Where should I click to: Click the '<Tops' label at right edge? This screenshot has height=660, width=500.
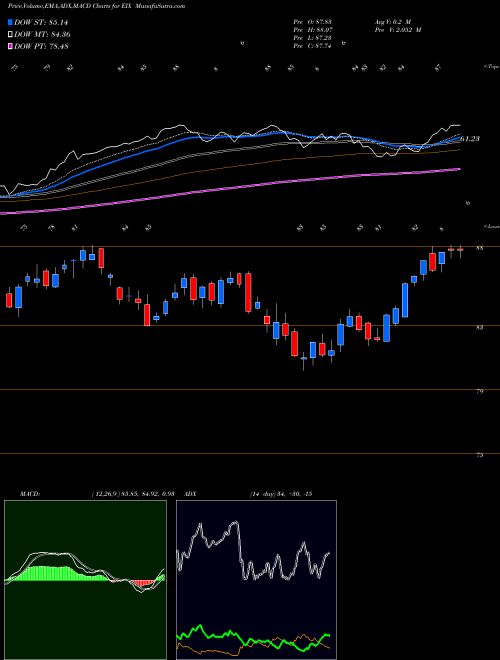coord(491,67)
